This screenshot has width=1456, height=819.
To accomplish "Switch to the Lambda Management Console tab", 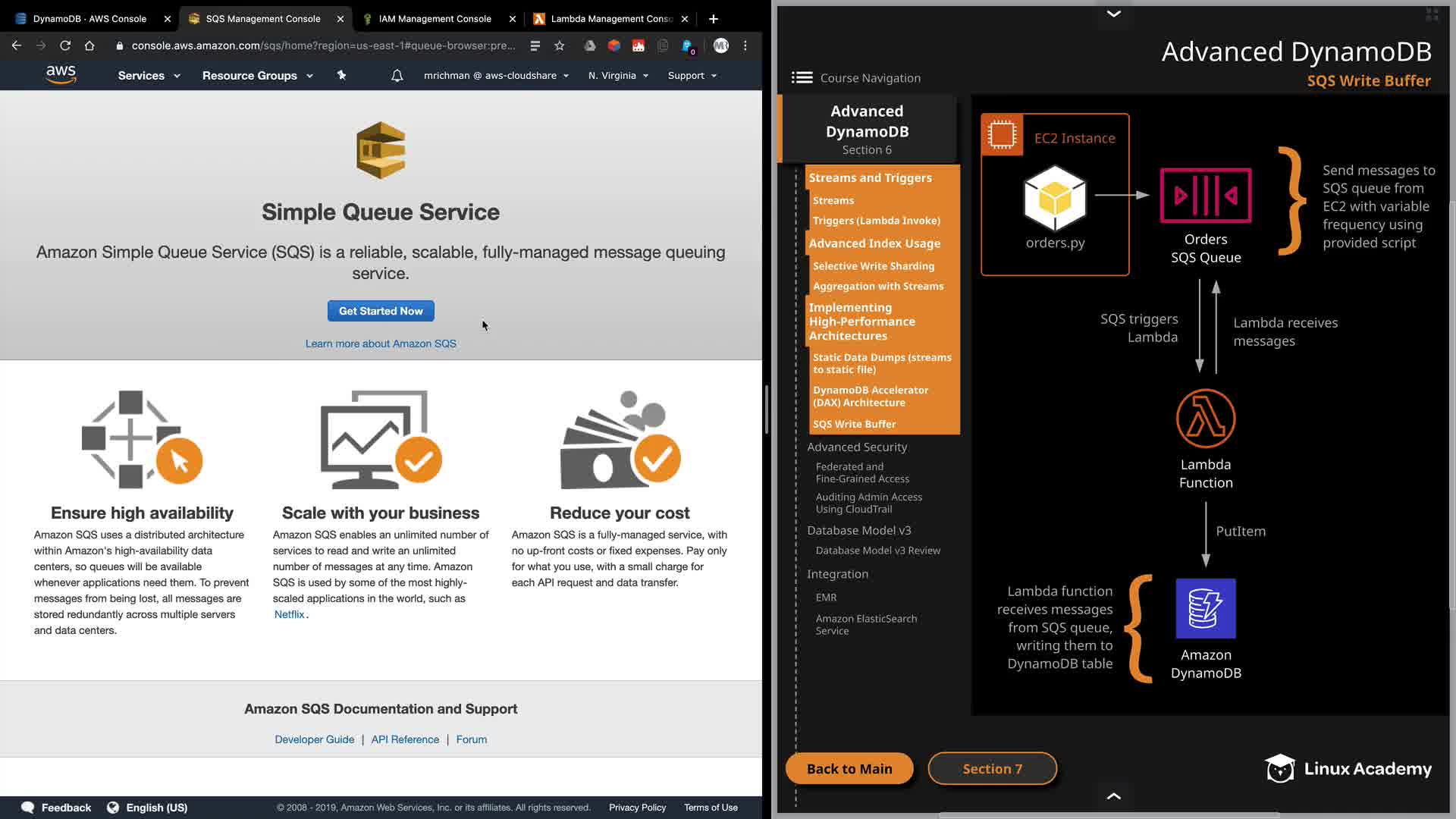I will [x=610, y=18].
